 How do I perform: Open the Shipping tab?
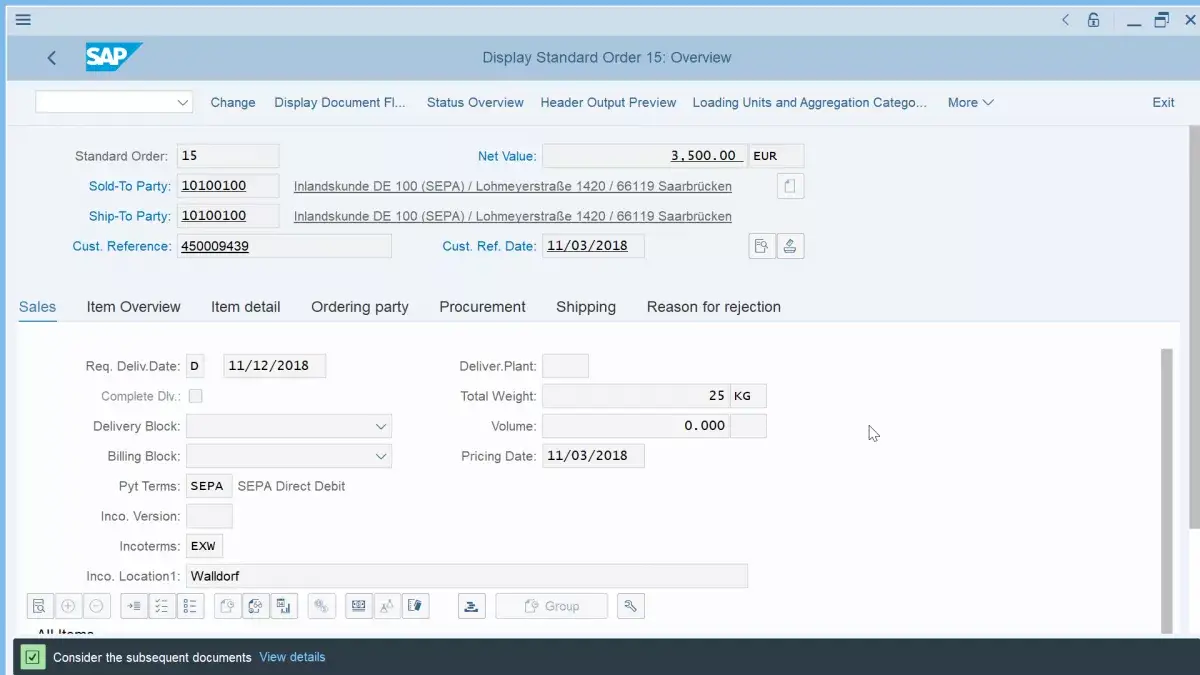[586, 307]
